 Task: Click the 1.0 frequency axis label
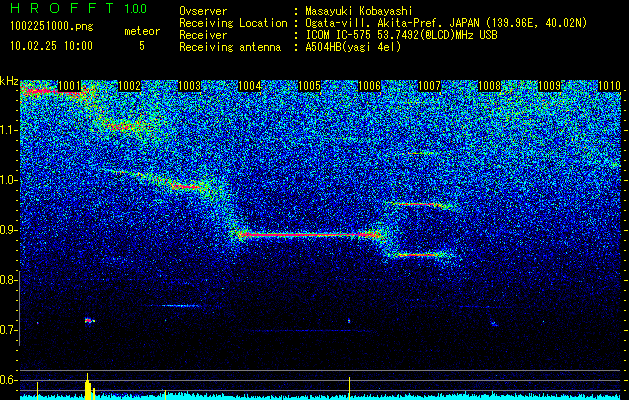(x=9, y=180)
